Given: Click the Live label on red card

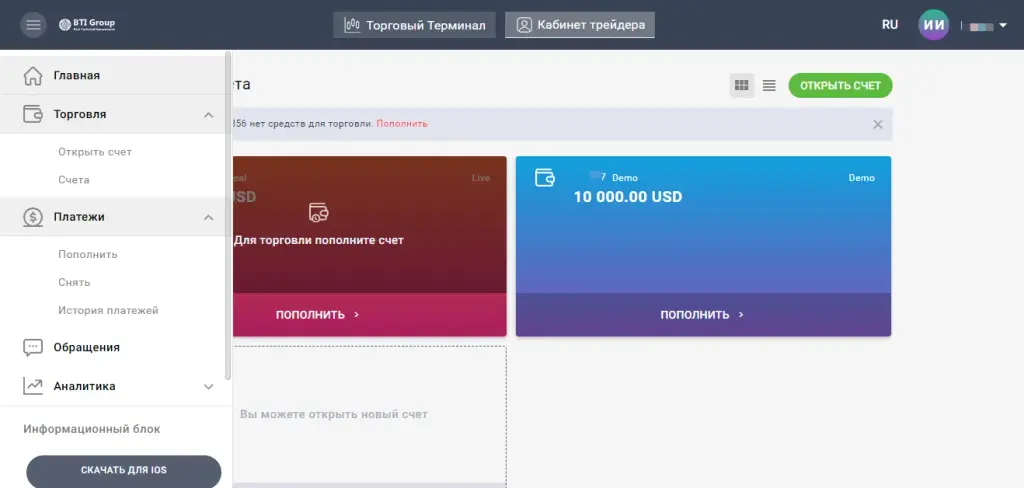Looking at the screenshot, I should point(481,178).
